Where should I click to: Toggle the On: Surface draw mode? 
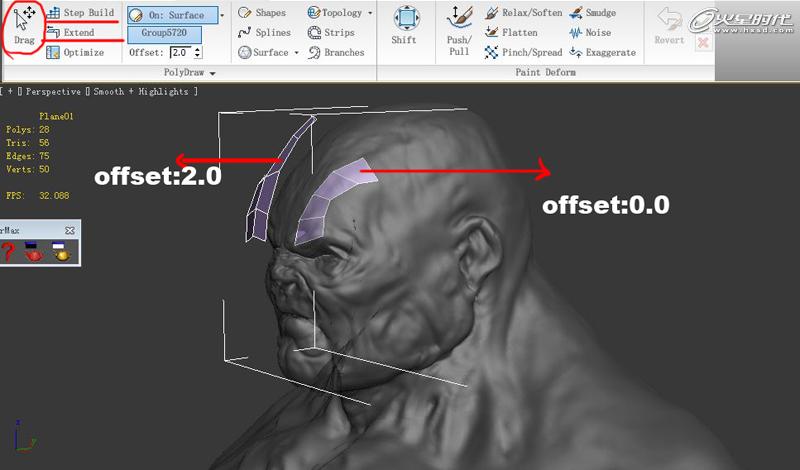[172, 15]
